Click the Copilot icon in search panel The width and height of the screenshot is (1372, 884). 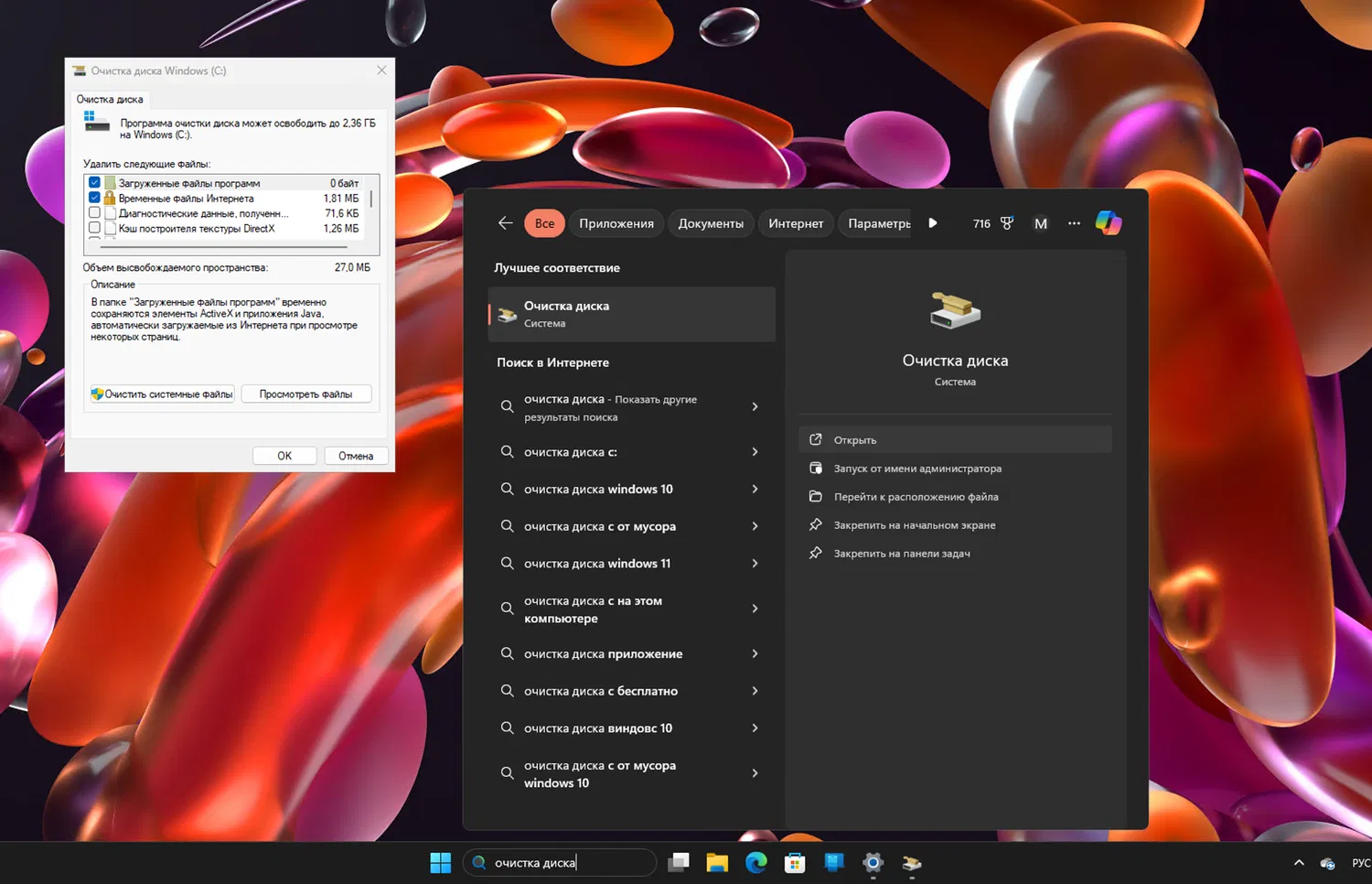[1108, 222]
